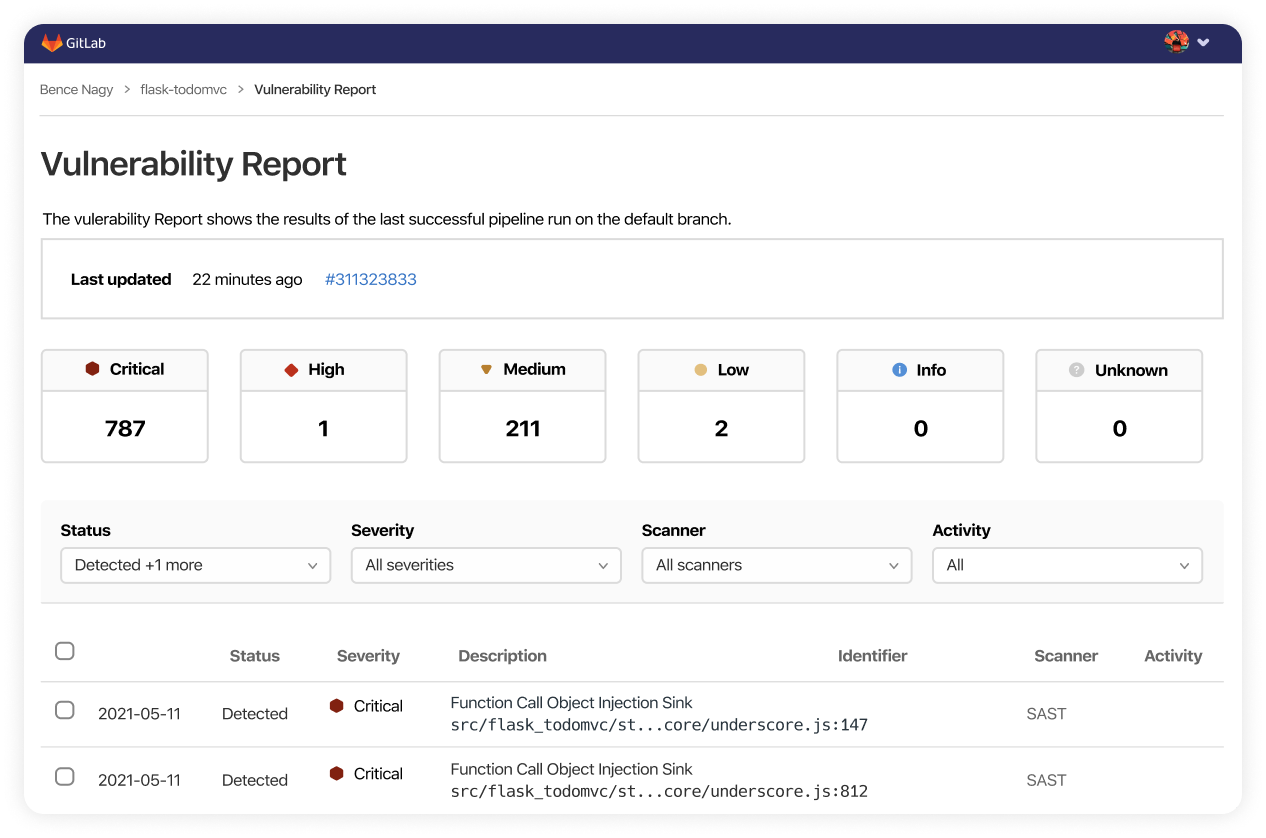The height and width of the screenshot is (838, 1266).
Task: Click the High diamond severity icon
Action: coord(291,370)
